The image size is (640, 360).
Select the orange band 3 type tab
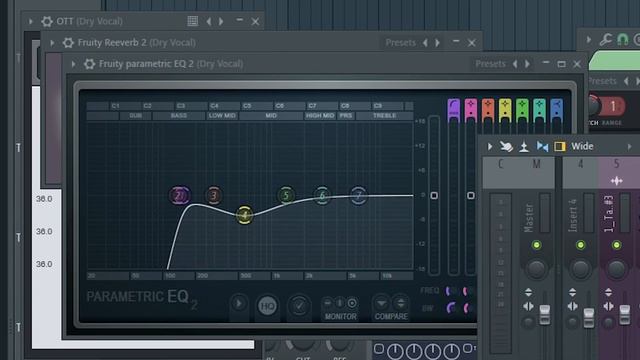pos(488,109)
